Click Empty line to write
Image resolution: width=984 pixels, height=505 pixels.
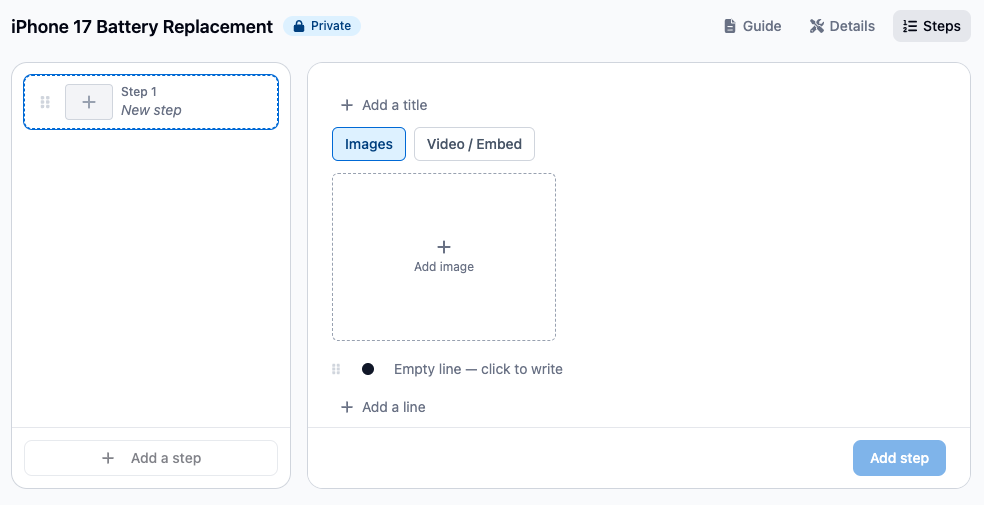(x=478, y=369)
